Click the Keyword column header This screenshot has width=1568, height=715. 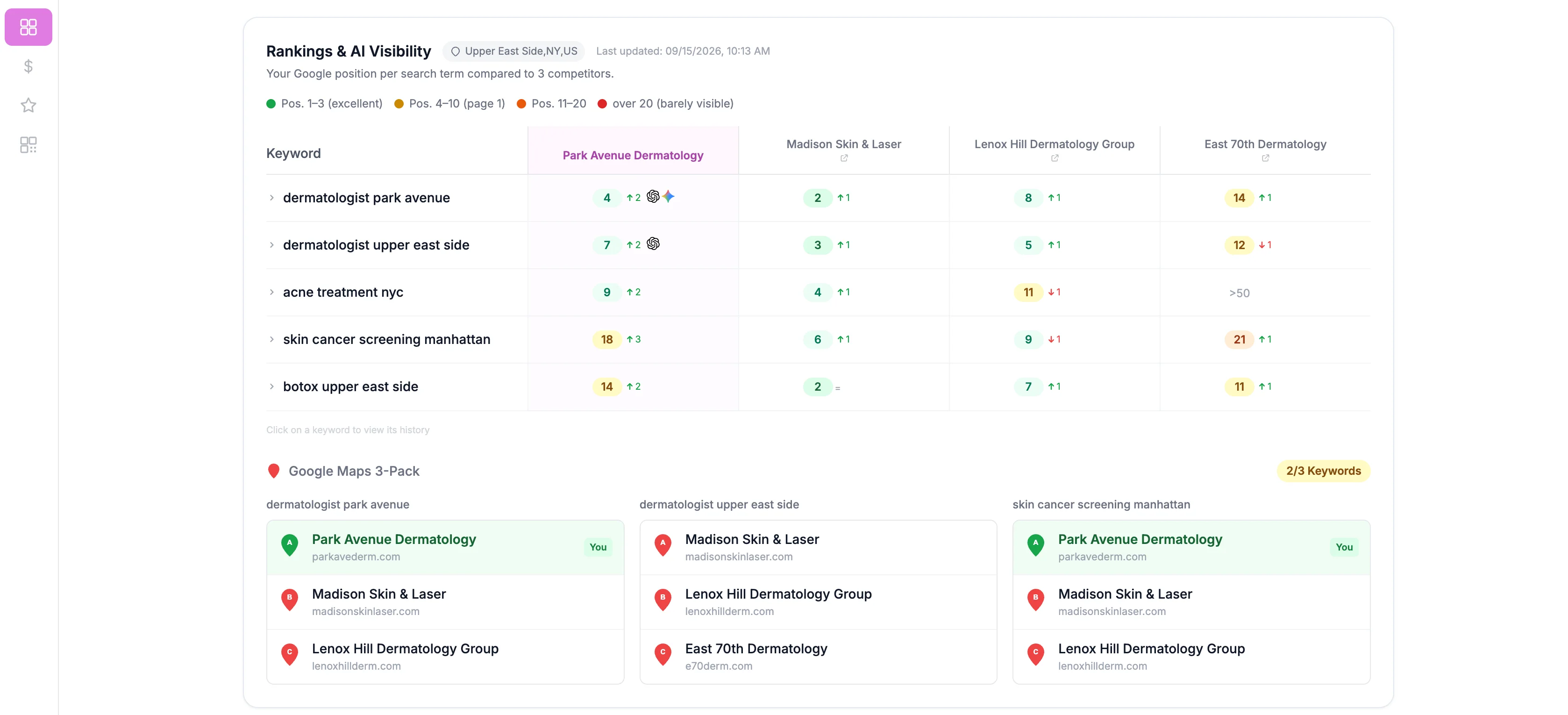click(x=293, y=153)
